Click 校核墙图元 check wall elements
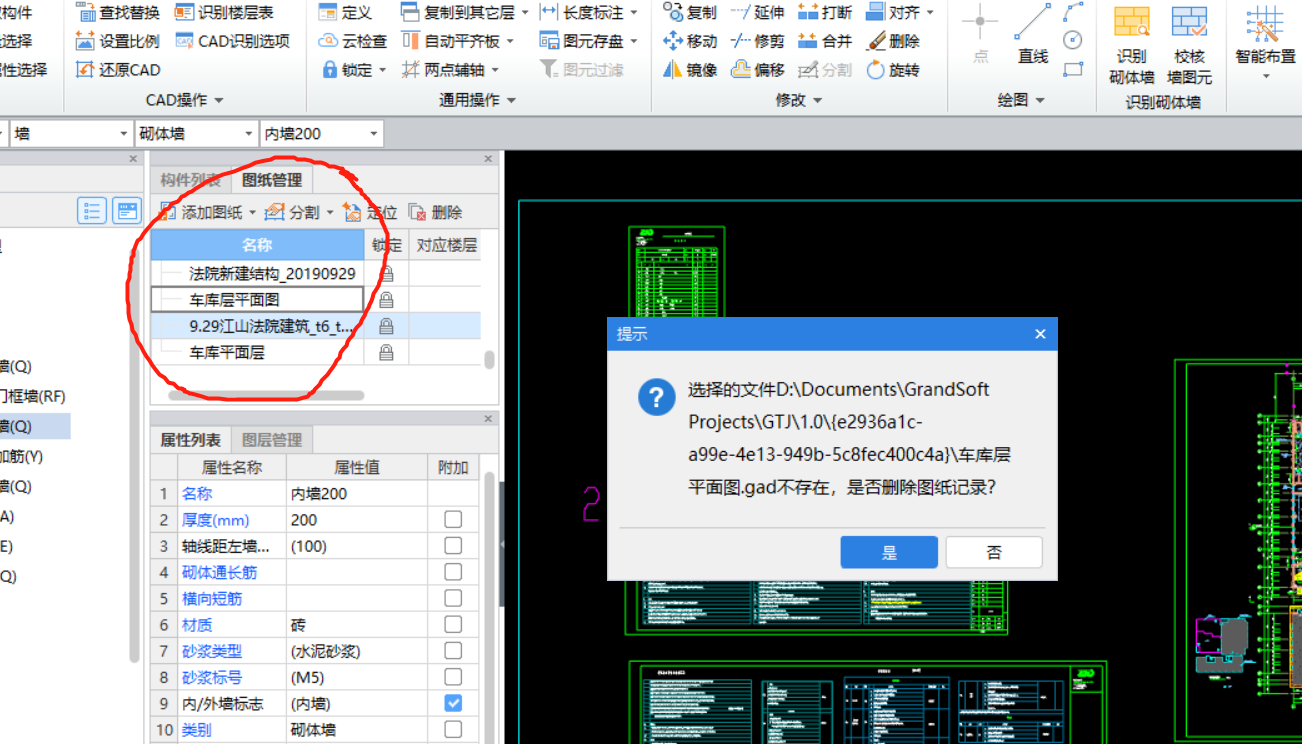The height and width of the screenshot is (744, 1302). (x=1190, y=46)
